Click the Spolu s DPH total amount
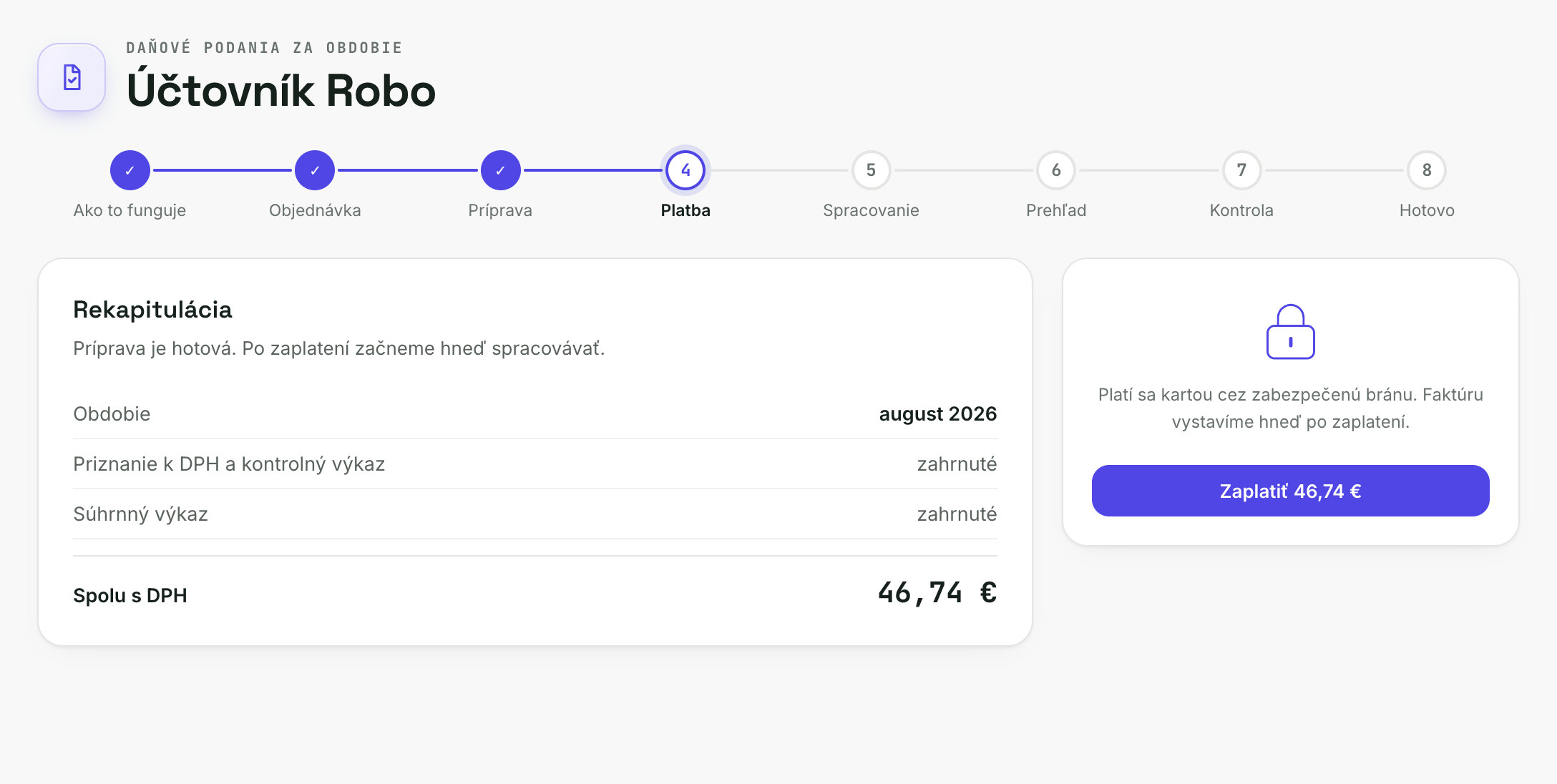1557x784 pixels. (x=937, y=593)
